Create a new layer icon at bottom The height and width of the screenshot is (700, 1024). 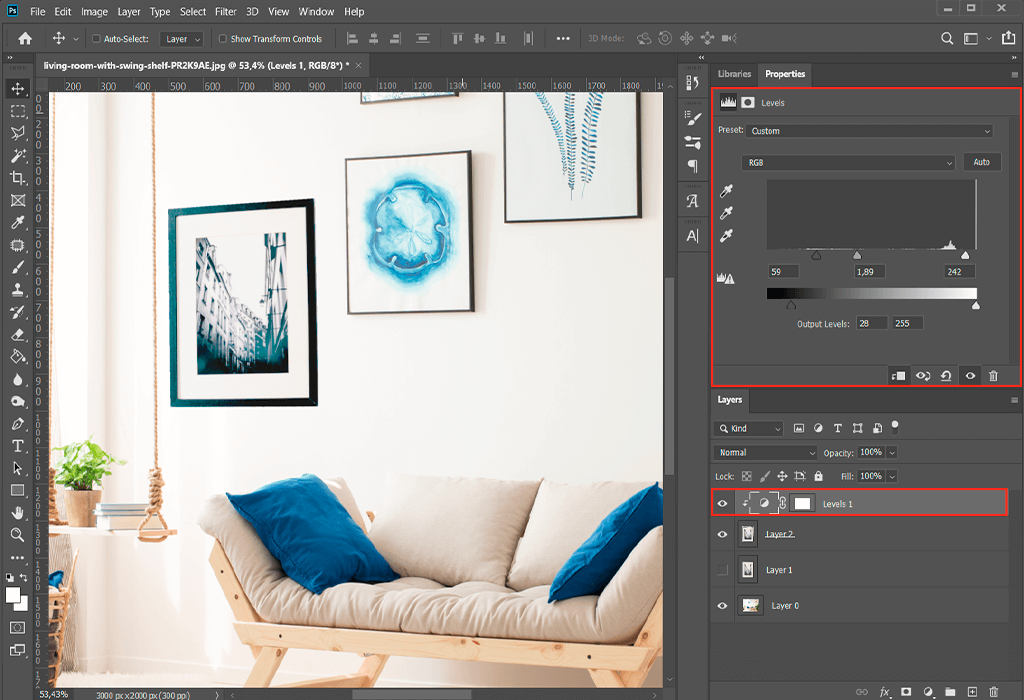pyautogui.click(x=972, y=692)
